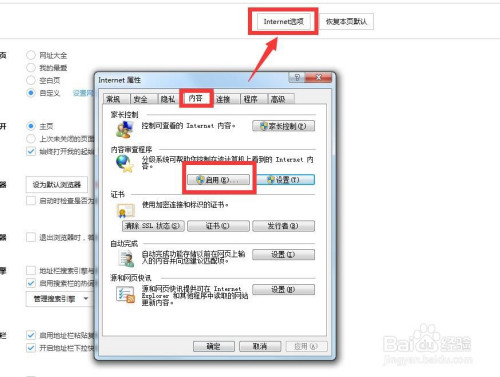The image size is (500, 377).
Task: Toggle 启用搜索栏的热词 checkbox
Action: click(x=31, y=283)
